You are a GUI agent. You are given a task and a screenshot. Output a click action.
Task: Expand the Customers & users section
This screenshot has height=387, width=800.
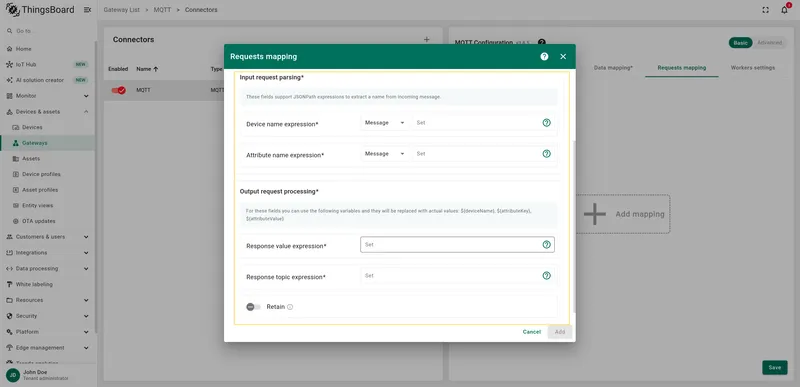tap(86, 237)
